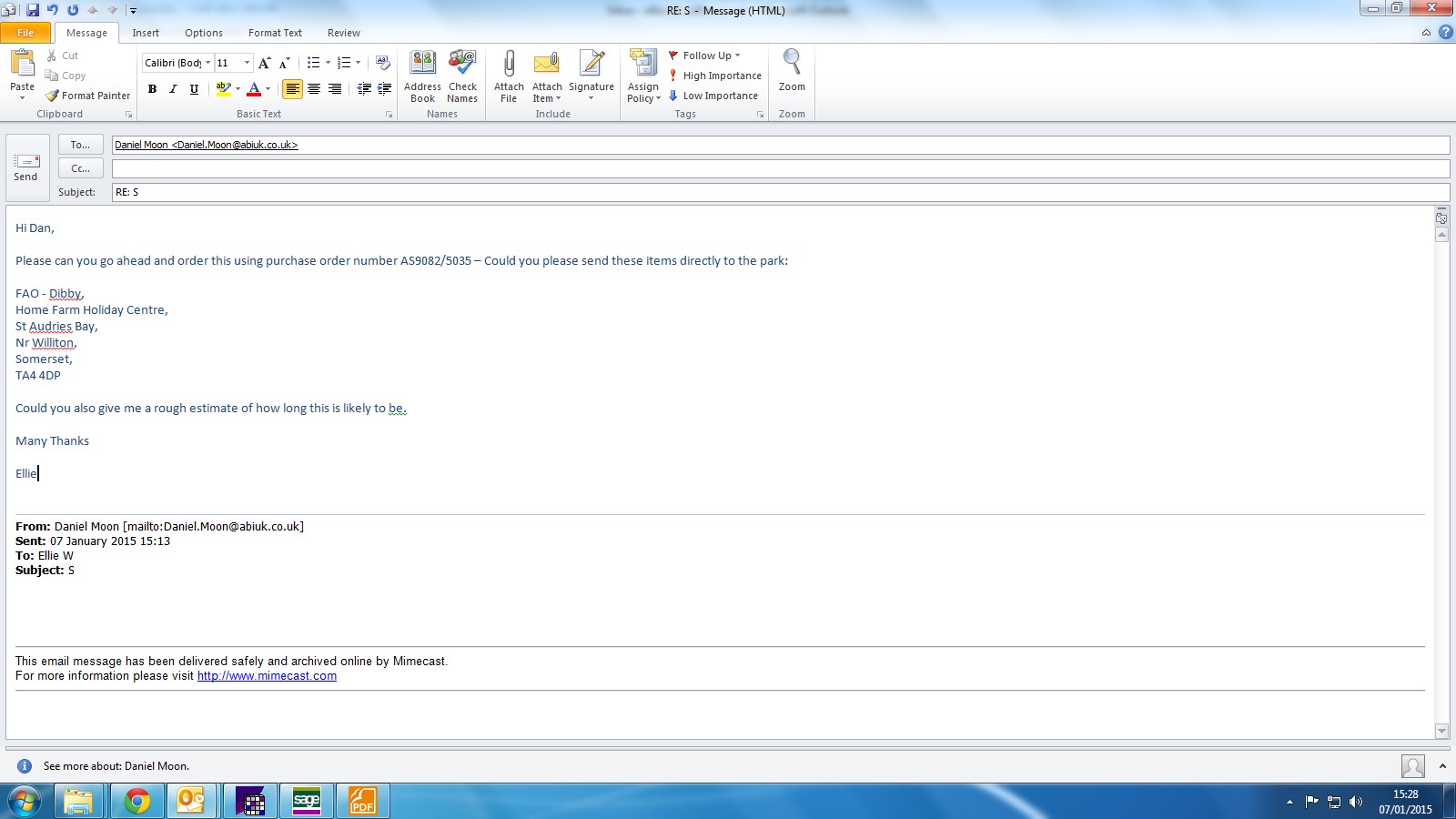Click the Grow Font icon
This screenshot has width=1456, height=819.
pos(264,63)
